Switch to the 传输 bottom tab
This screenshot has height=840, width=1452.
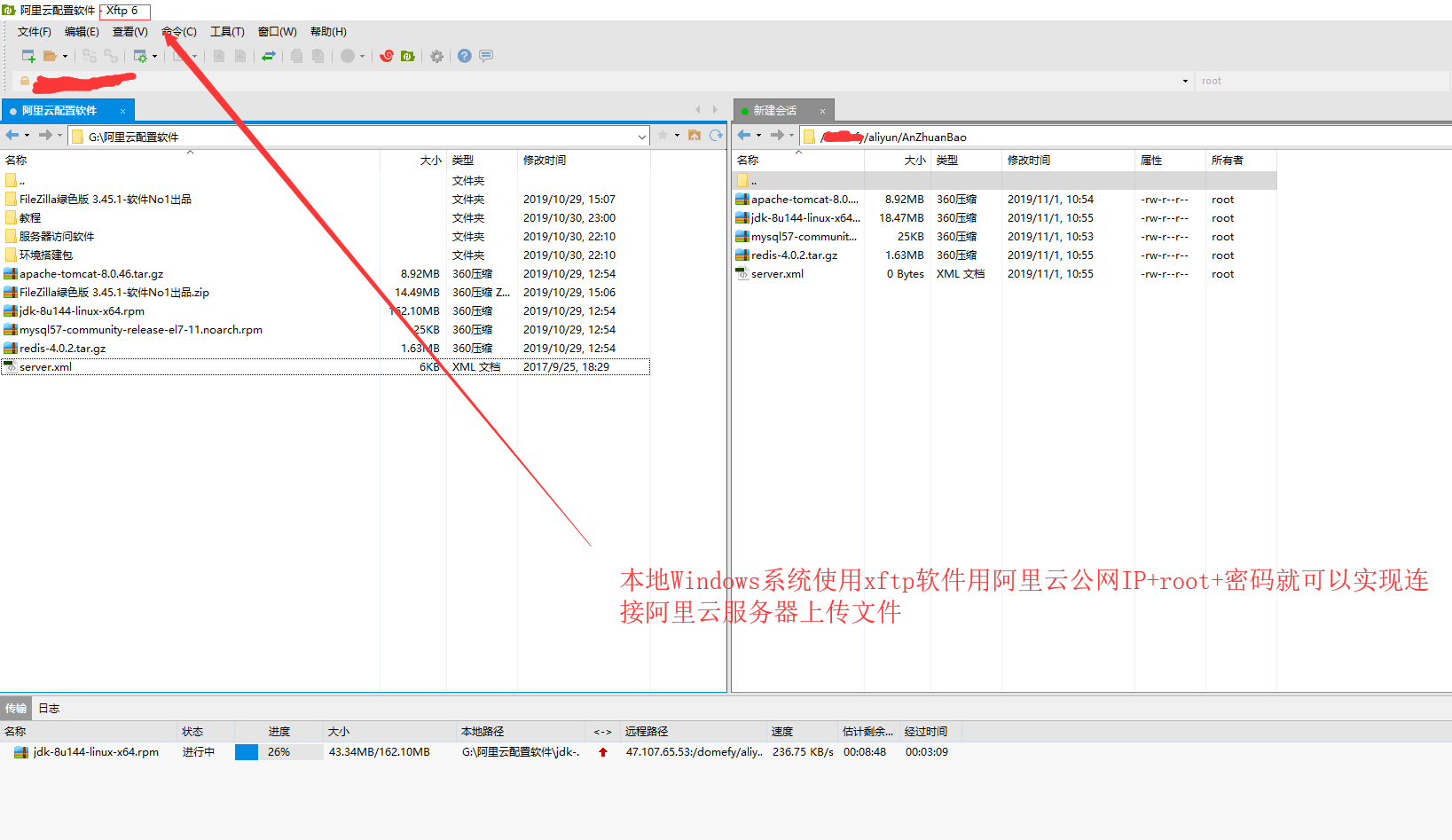tap(16, 708)
